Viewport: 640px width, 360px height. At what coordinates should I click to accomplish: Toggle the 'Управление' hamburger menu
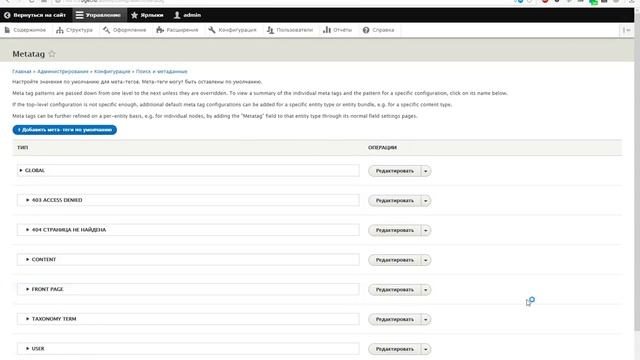click(x=98, y=15)
